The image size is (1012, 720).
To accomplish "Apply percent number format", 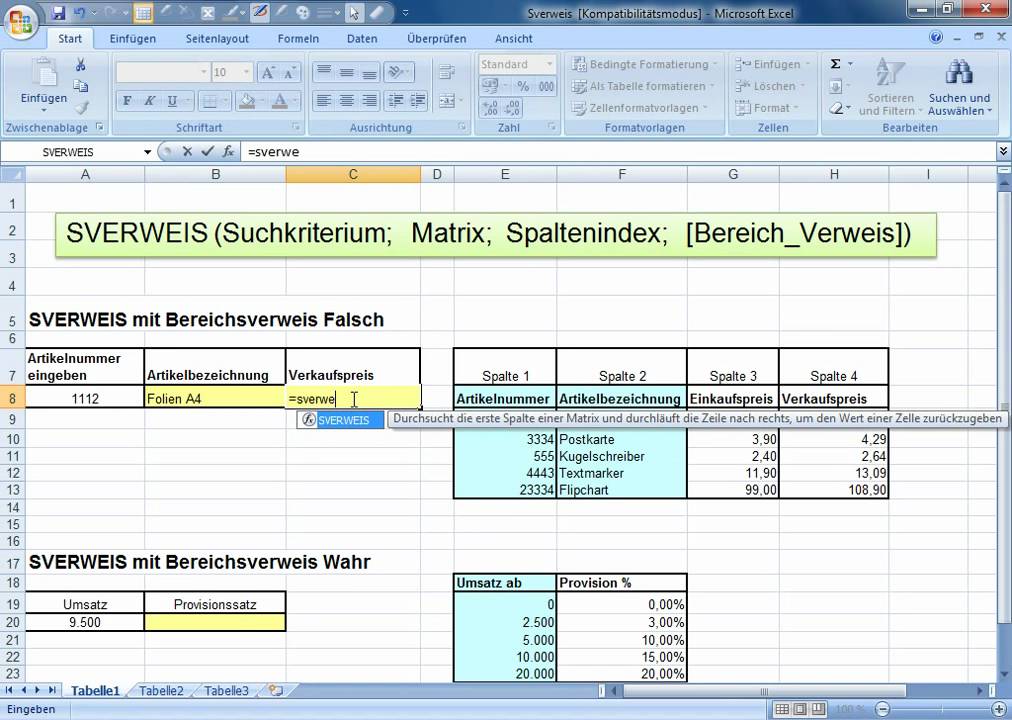I will [523, 86].
